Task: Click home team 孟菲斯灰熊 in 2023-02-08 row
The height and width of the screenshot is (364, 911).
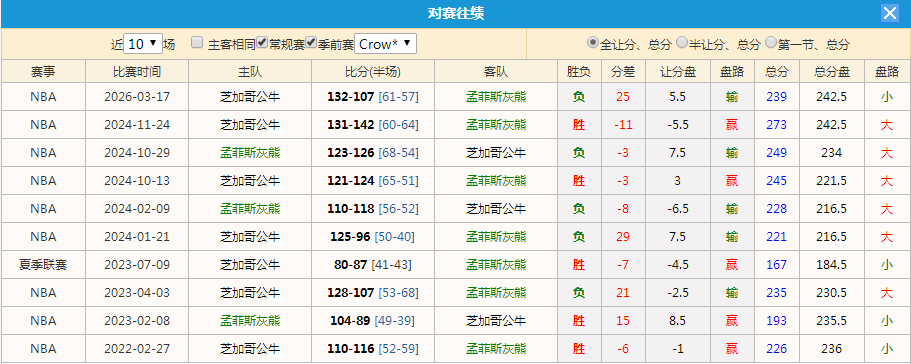Action: (x=250, y=320)
